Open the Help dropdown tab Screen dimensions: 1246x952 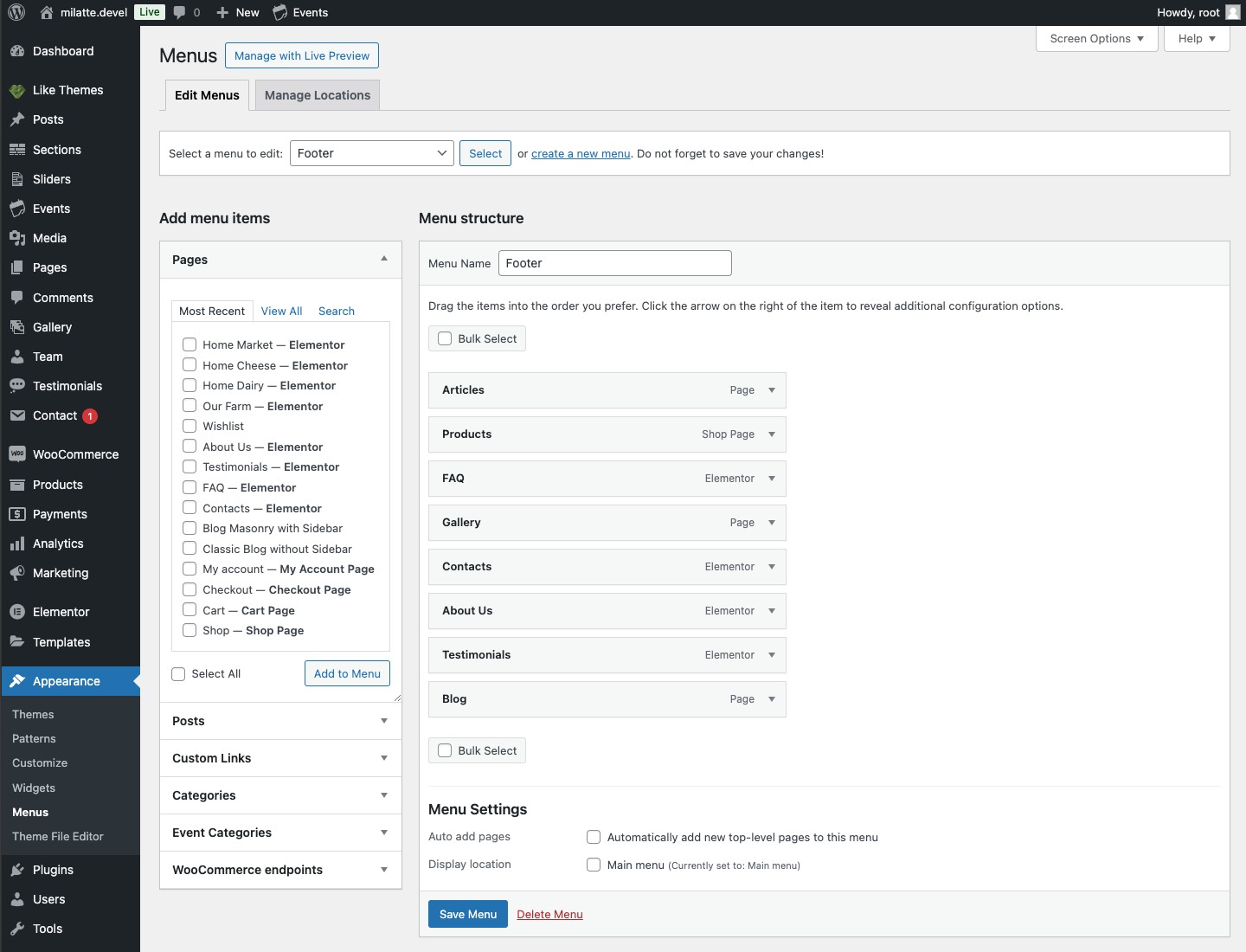(1197, 39)
